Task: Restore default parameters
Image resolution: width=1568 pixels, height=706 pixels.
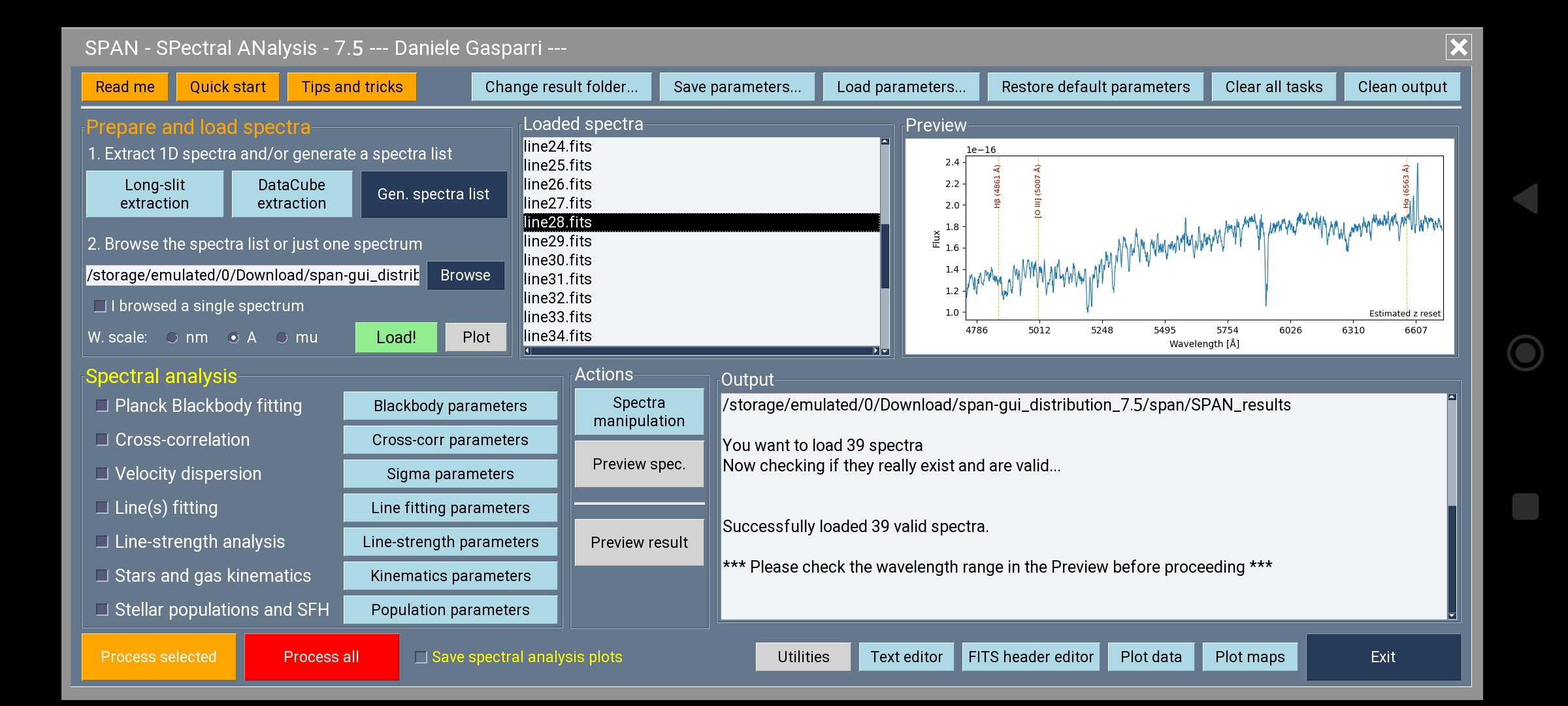Action: click(x=1096, y=87)
